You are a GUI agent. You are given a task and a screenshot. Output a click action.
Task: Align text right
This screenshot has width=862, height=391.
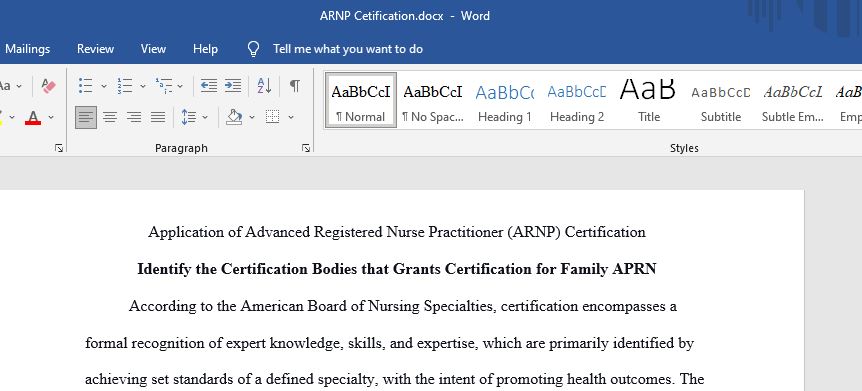pos(134,117)
